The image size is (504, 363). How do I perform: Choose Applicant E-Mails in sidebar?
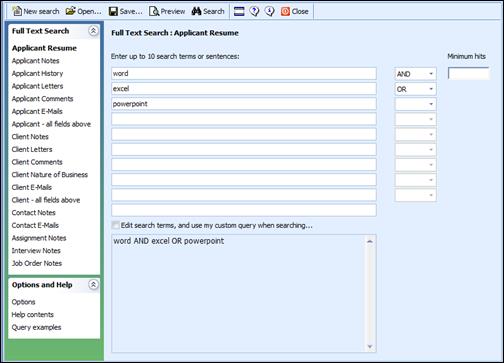[37, 111]
